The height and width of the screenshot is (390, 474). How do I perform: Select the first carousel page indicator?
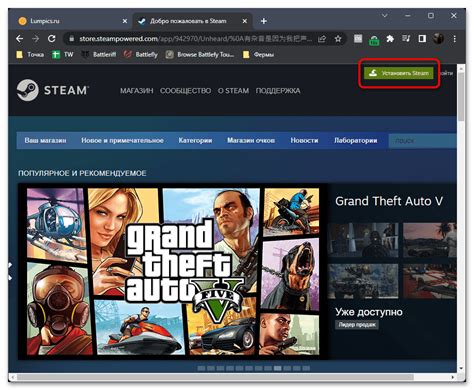pos(201,368)
